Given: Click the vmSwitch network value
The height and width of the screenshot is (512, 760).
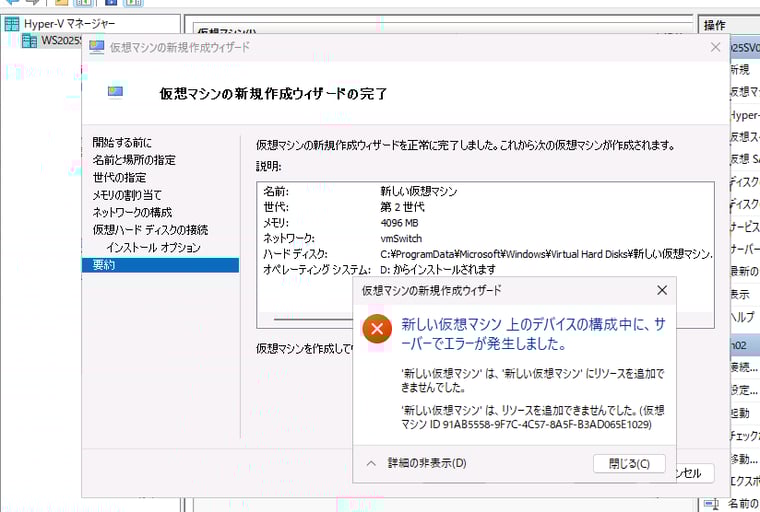Looking at the screenshot, I should tap(401, 239).
